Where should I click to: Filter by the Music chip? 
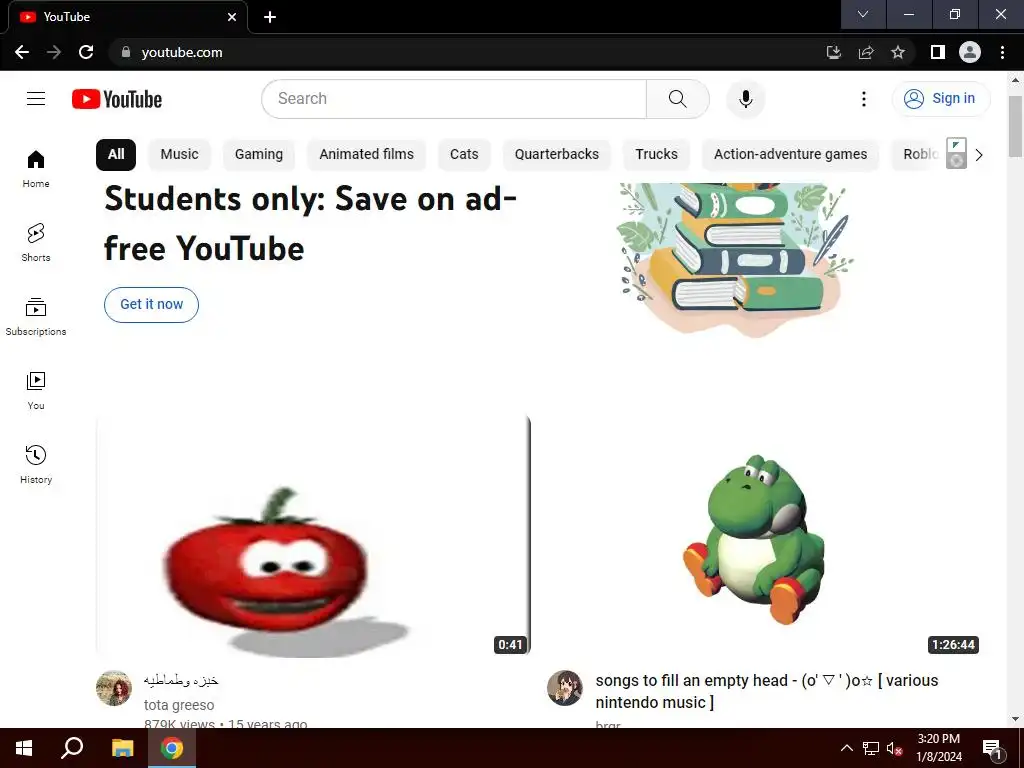click(x=180, y=155)
